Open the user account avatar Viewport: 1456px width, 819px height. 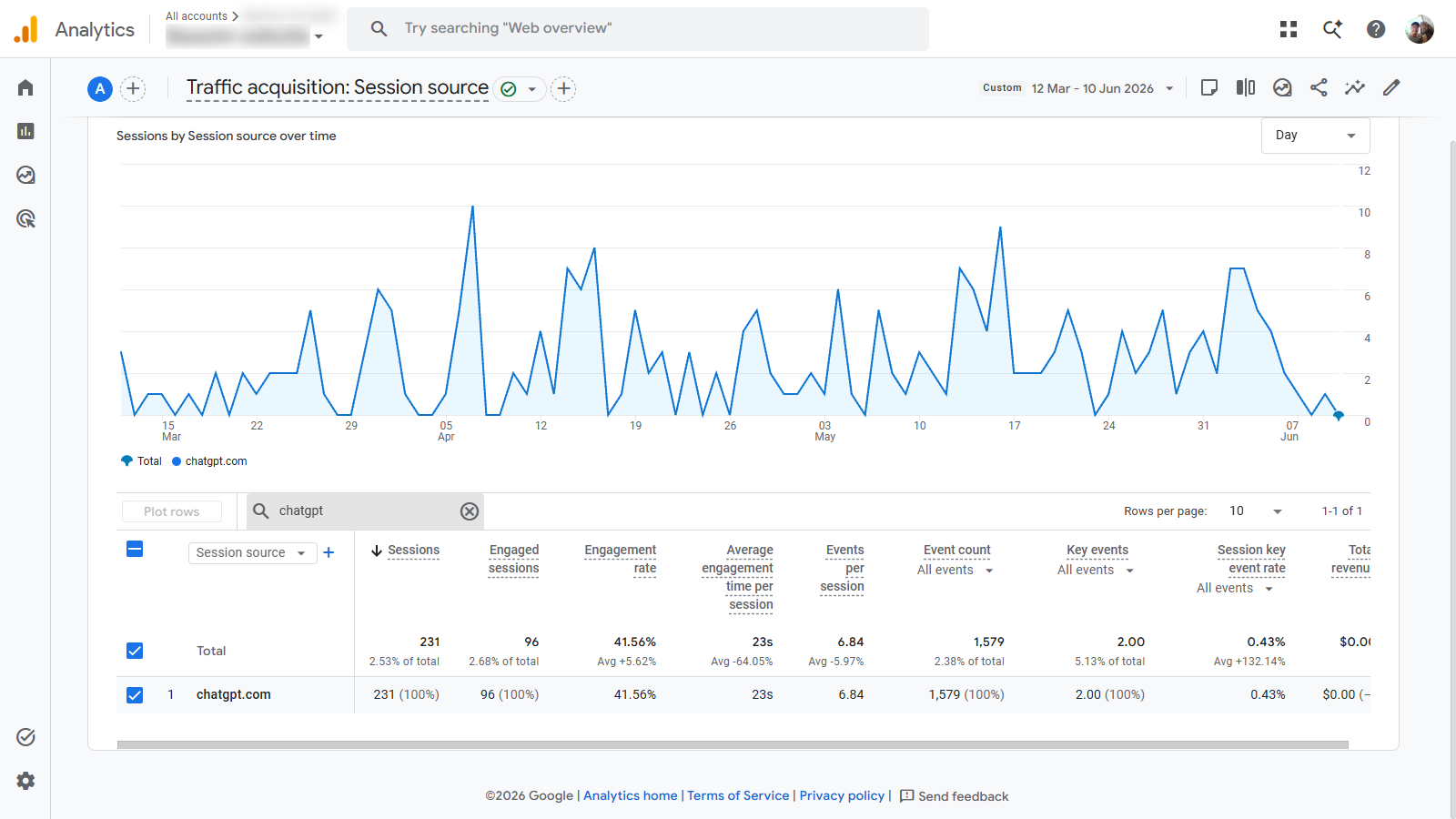point(1420,29)
